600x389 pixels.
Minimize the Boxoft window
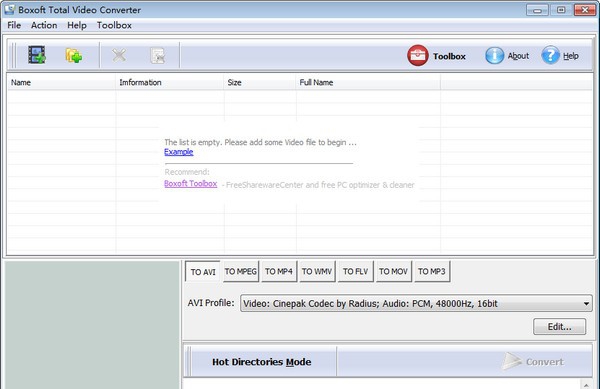[537, 10]
